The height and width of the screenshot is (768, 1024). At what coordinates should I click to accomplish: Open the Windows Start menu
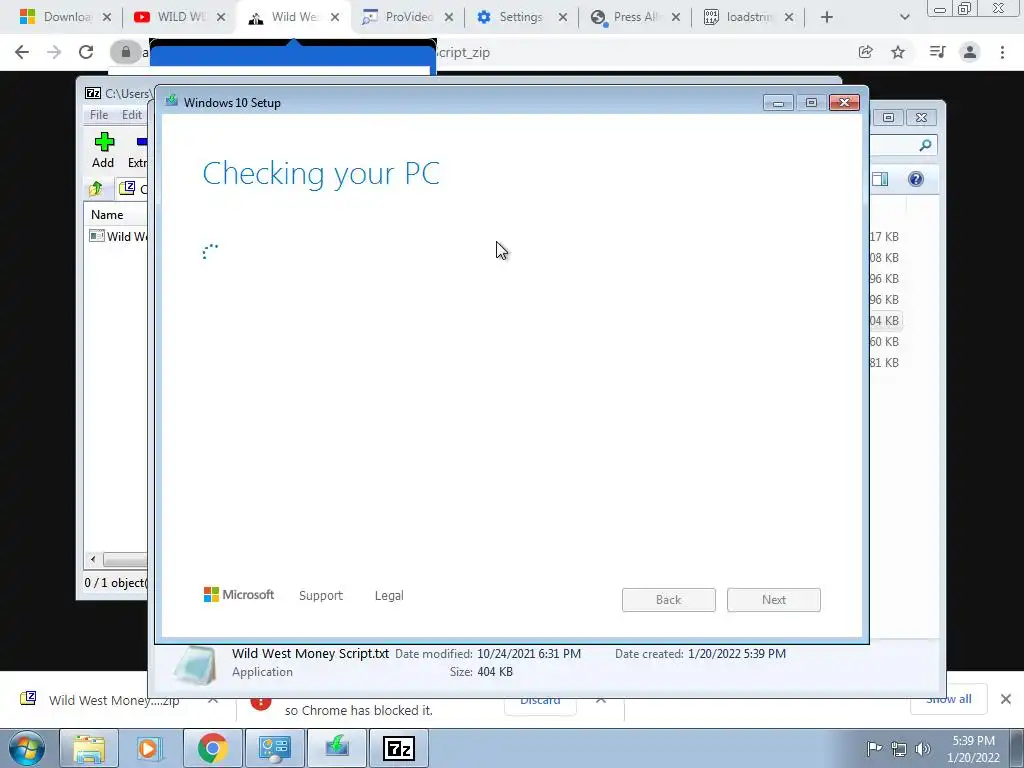pyautogui.click(x=26, y=748)
